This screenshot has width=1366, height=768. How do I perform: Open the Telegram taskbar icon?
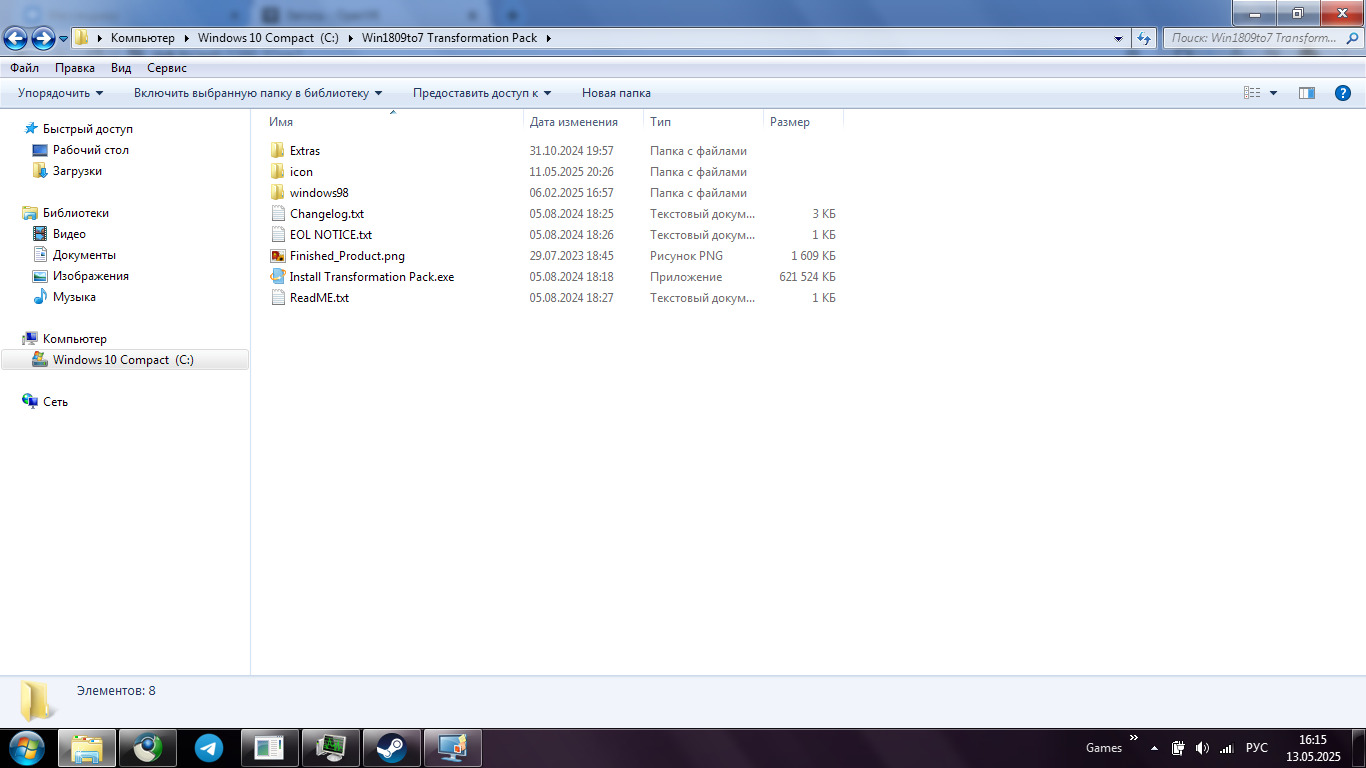pos(209,748)
